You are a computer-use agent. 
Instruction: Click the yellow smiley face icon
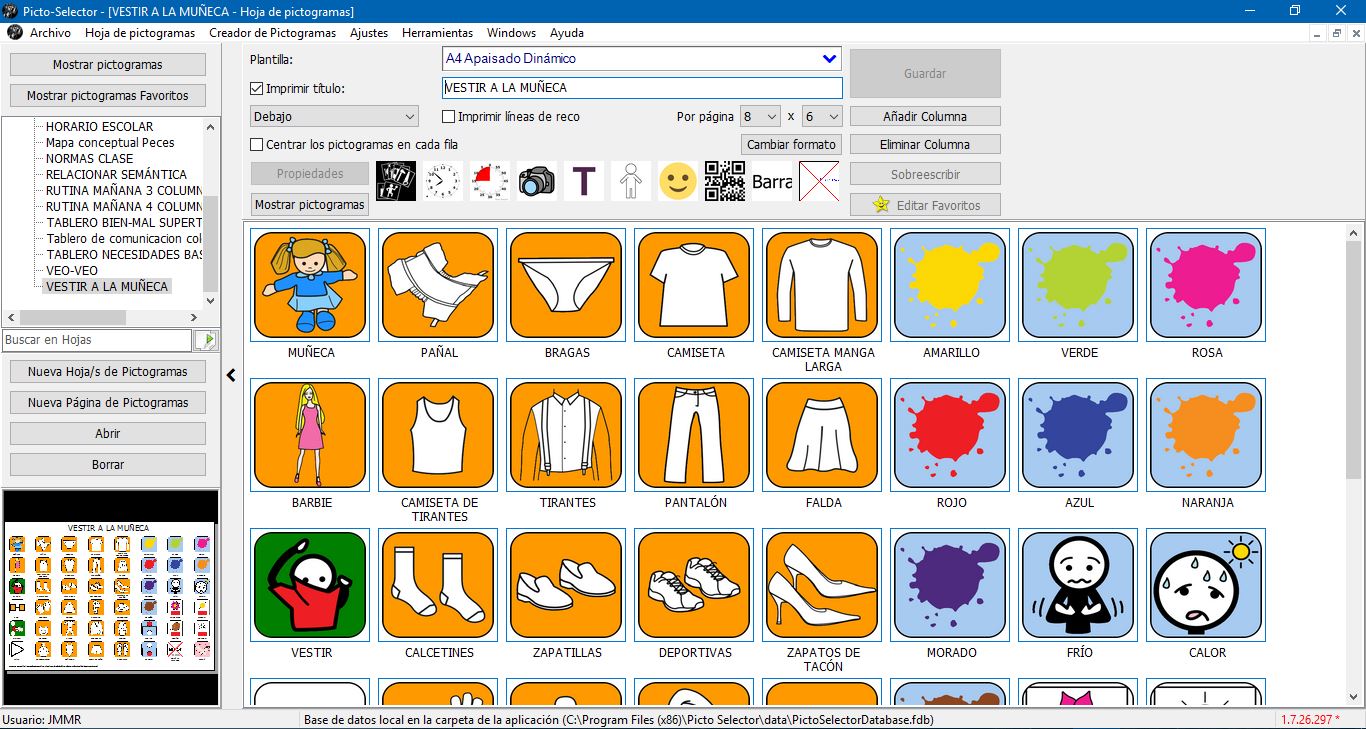tap(678, 181)
